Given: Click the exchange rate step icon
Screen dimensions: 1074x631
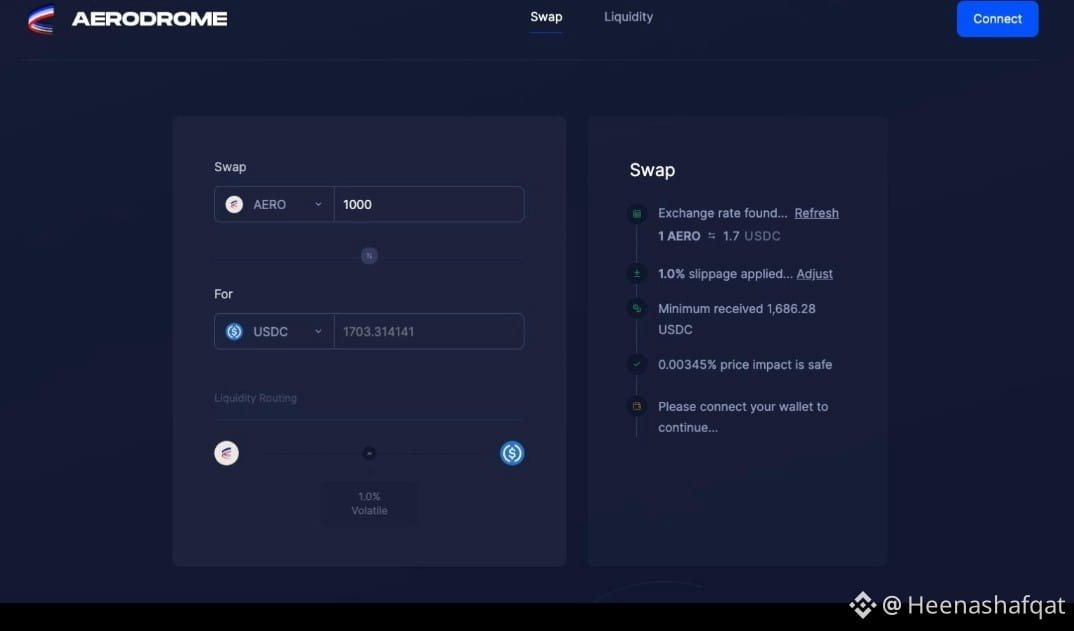Looking at the screenshot, I should (637, 214).
